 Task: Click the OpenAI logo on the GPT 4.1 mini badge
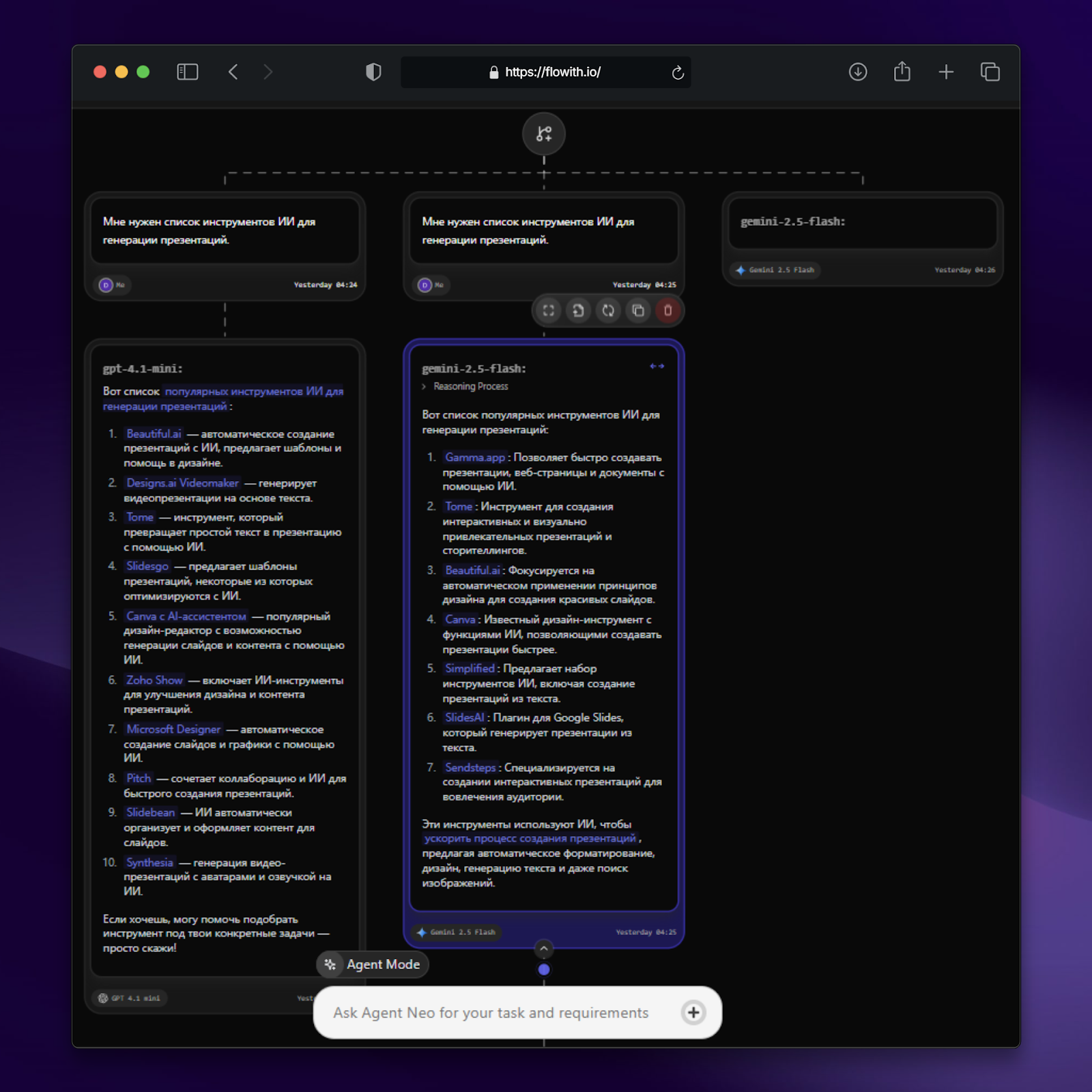click(103, 998)
